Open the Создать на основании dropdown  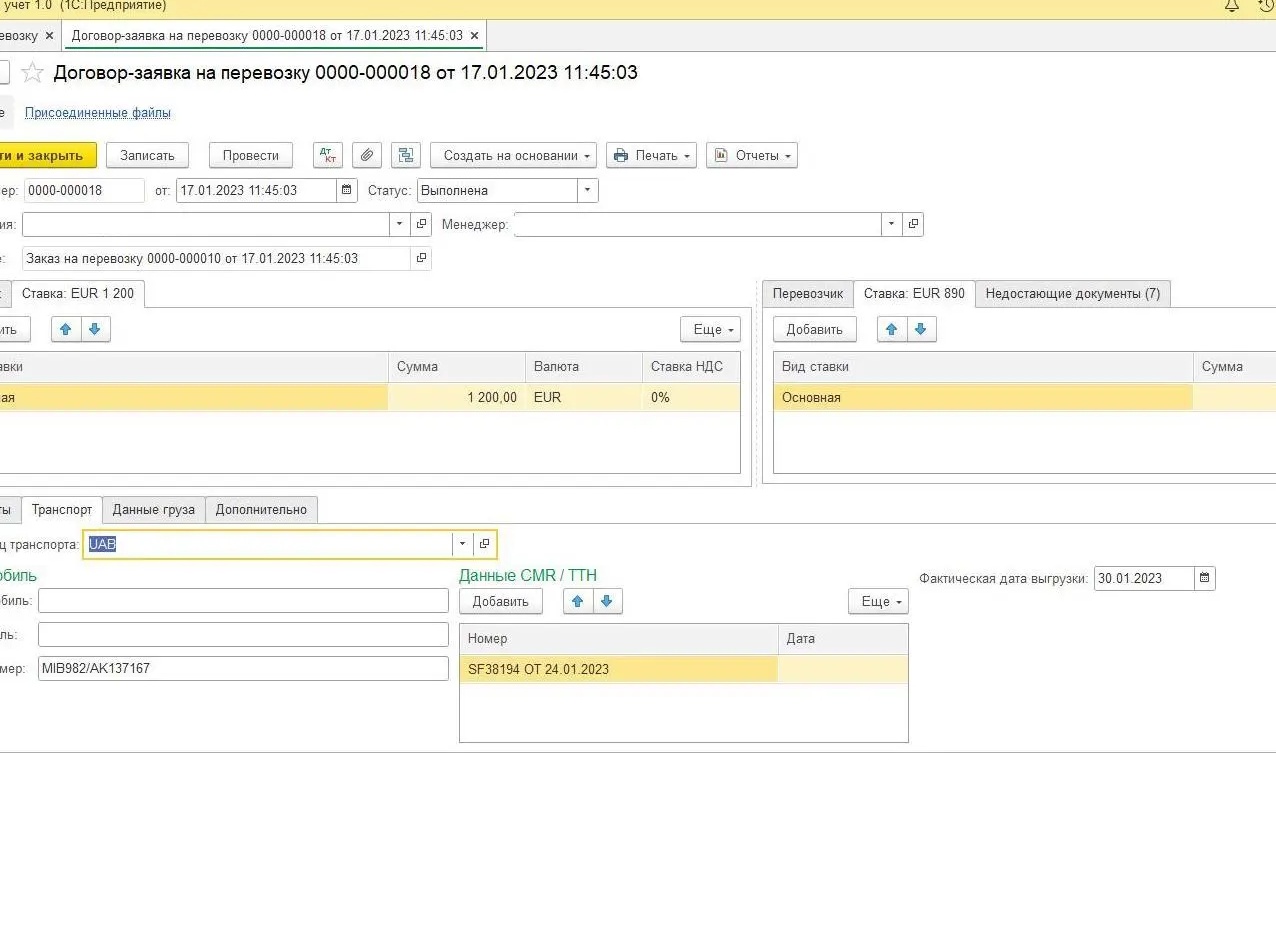(513, 155)
